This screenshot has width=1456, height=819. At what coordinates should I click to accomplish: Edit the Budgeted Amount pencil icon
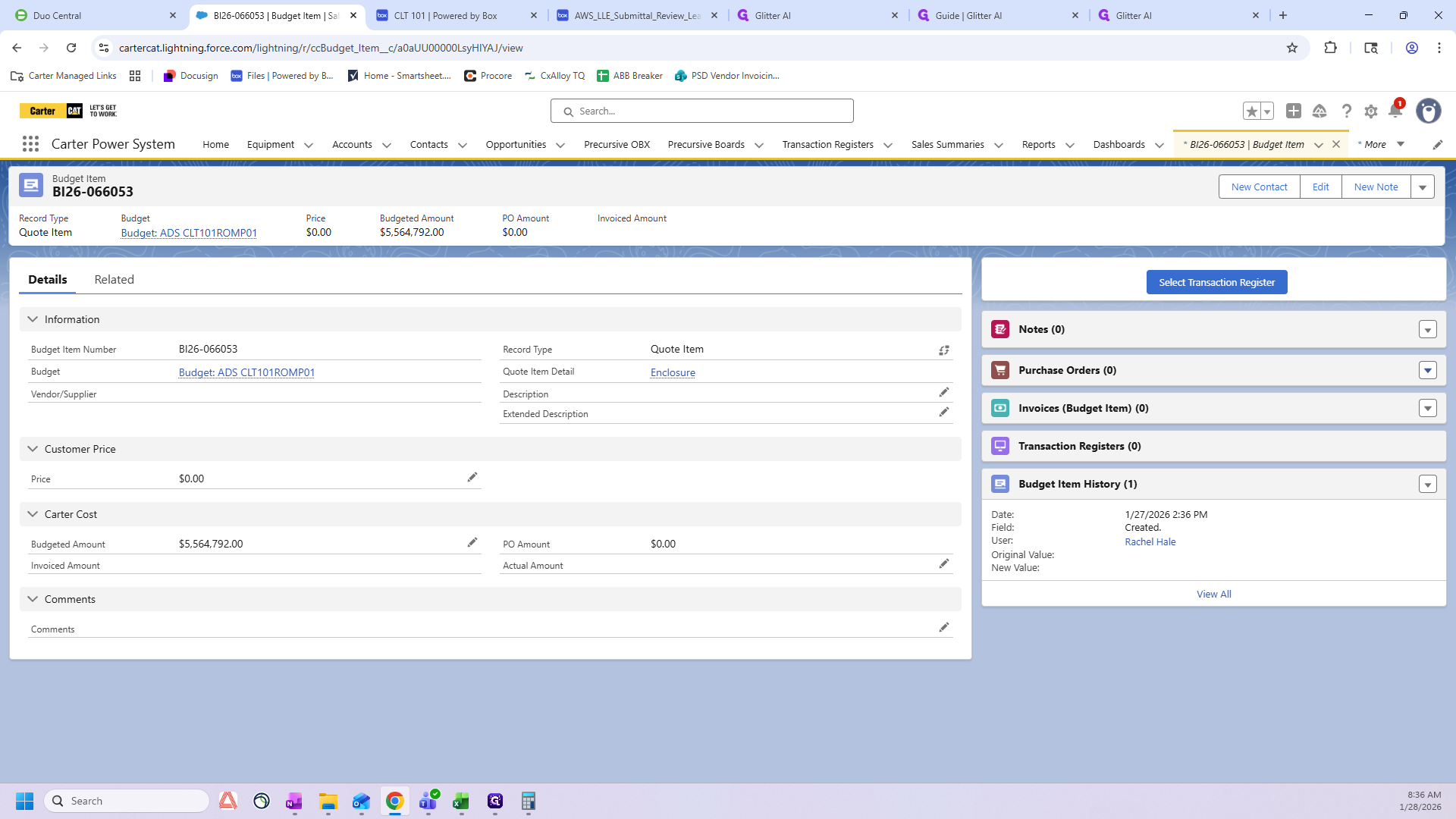[x=472, y=542]
